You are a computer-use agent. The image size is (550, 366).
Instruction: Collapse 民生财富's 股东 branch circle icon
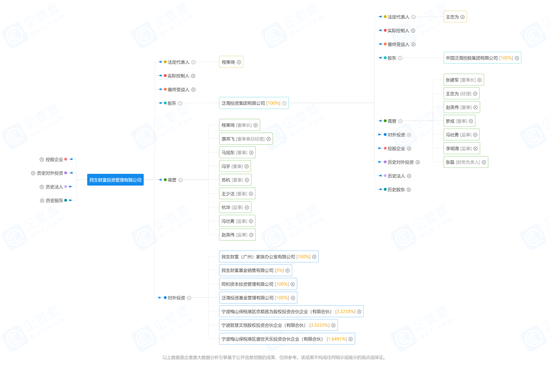tap(180, 103)
